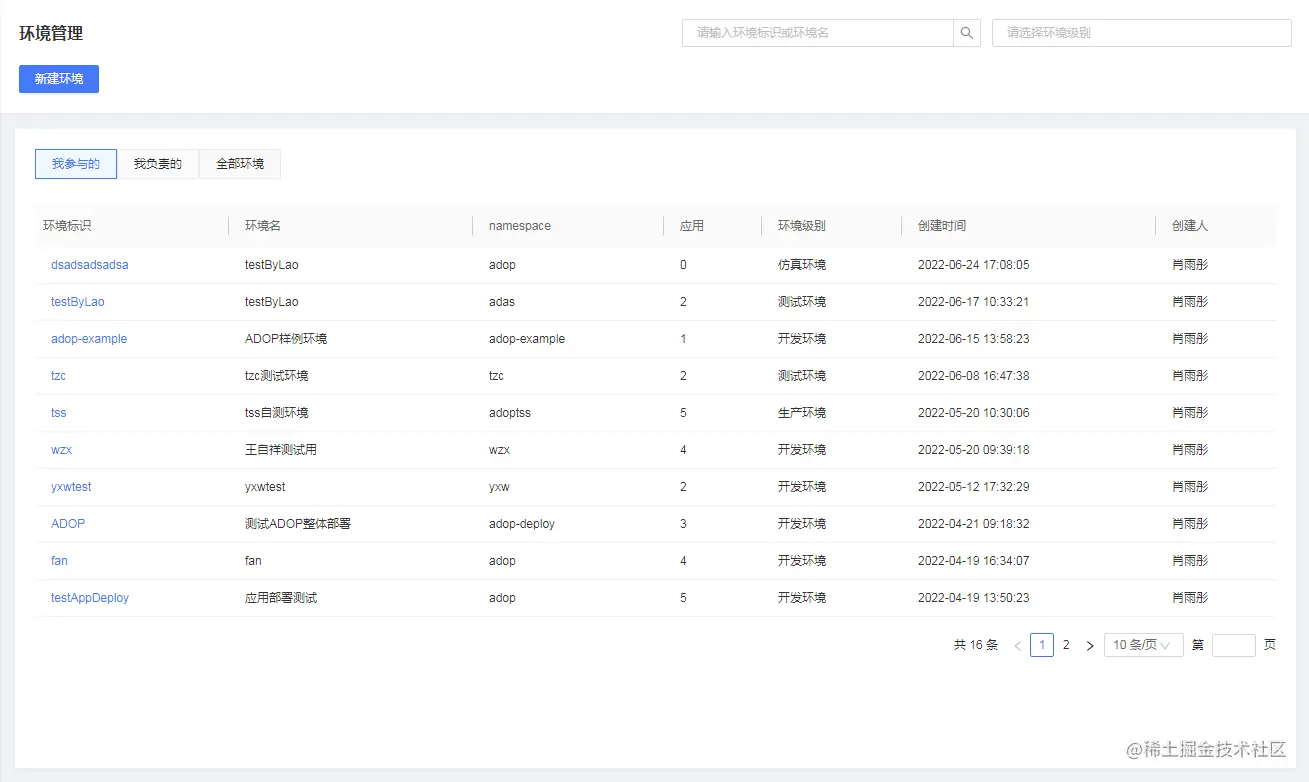Open the 10 条/页 page size dropdown
This screenshot has height=782, width=1309.
coord(1144,645)
